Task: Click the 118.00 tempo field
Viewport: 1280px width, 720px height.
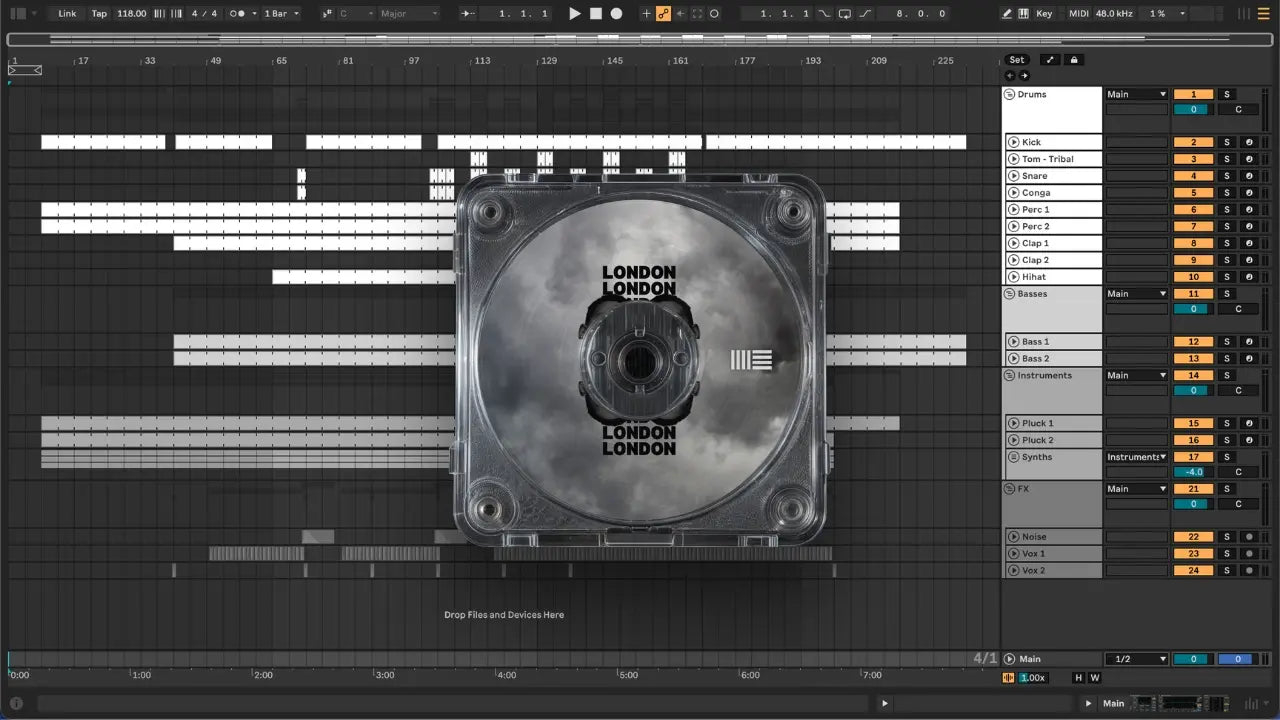Action: pos(131,14)
